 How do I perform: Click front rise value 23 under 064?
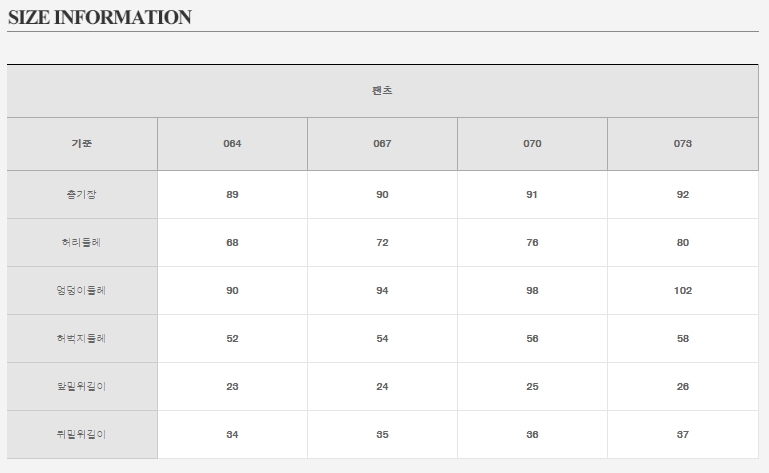point(232,387)
